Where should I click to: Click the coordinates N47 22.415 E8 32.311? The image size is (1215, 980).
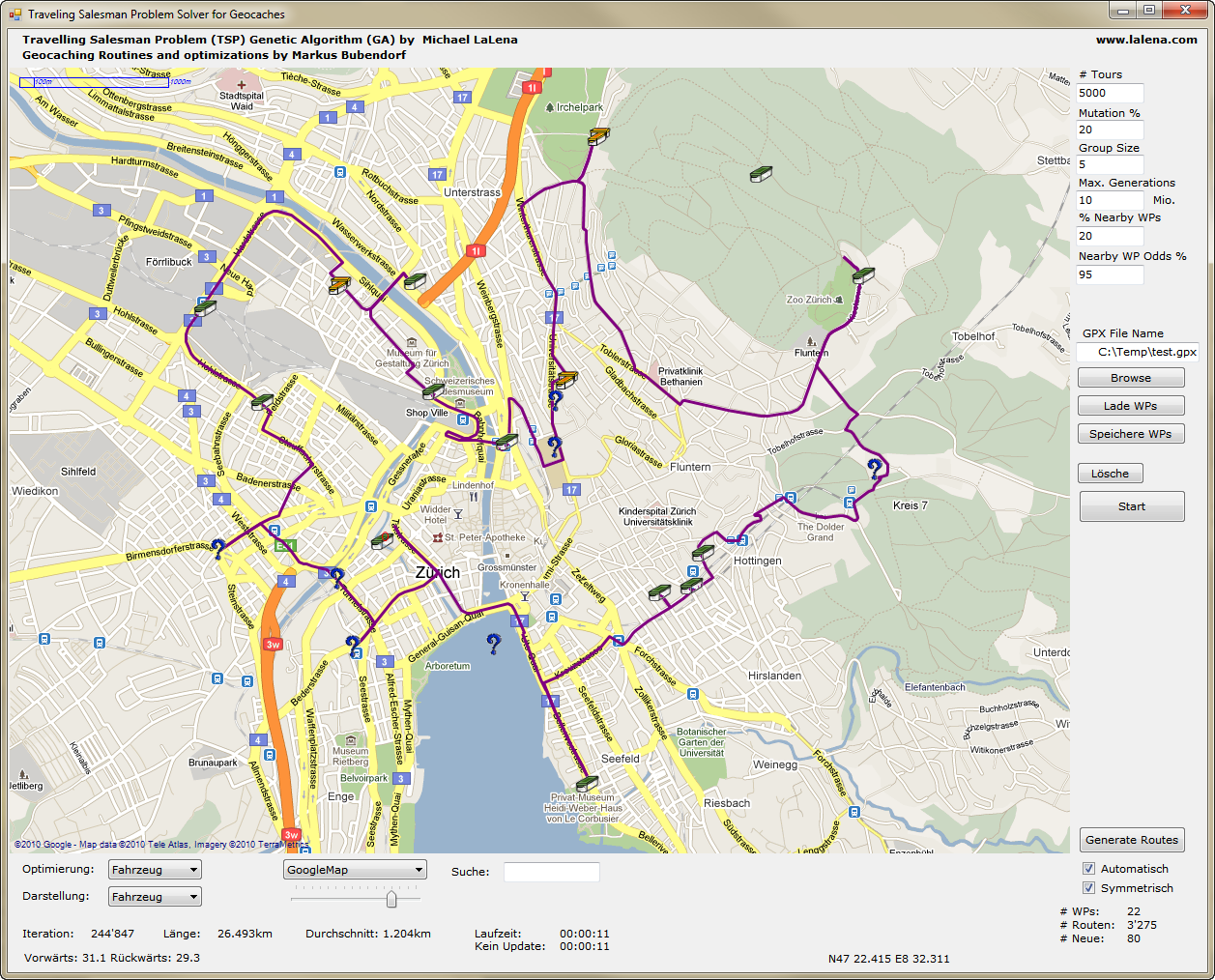(888, 959)
